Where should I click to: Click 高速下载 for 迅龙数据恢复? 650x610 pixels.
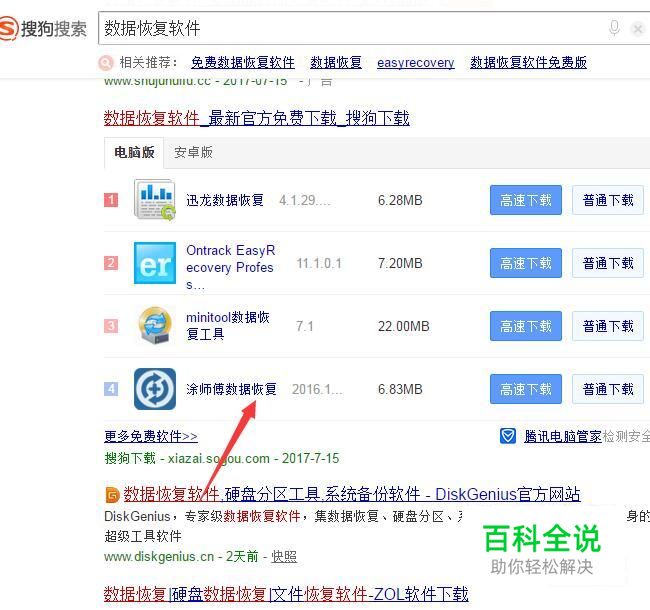click(526, 200)
